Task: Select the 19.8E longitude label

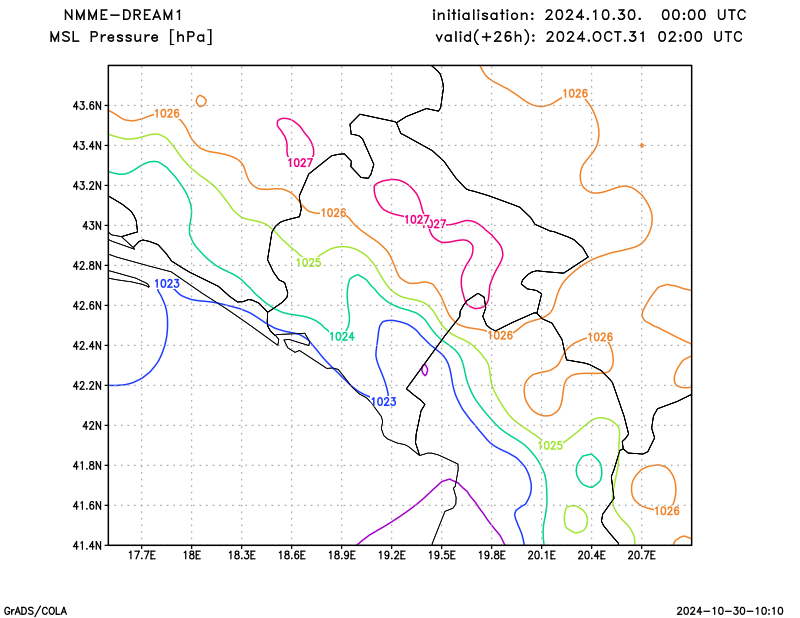Action: click(492, 555)
